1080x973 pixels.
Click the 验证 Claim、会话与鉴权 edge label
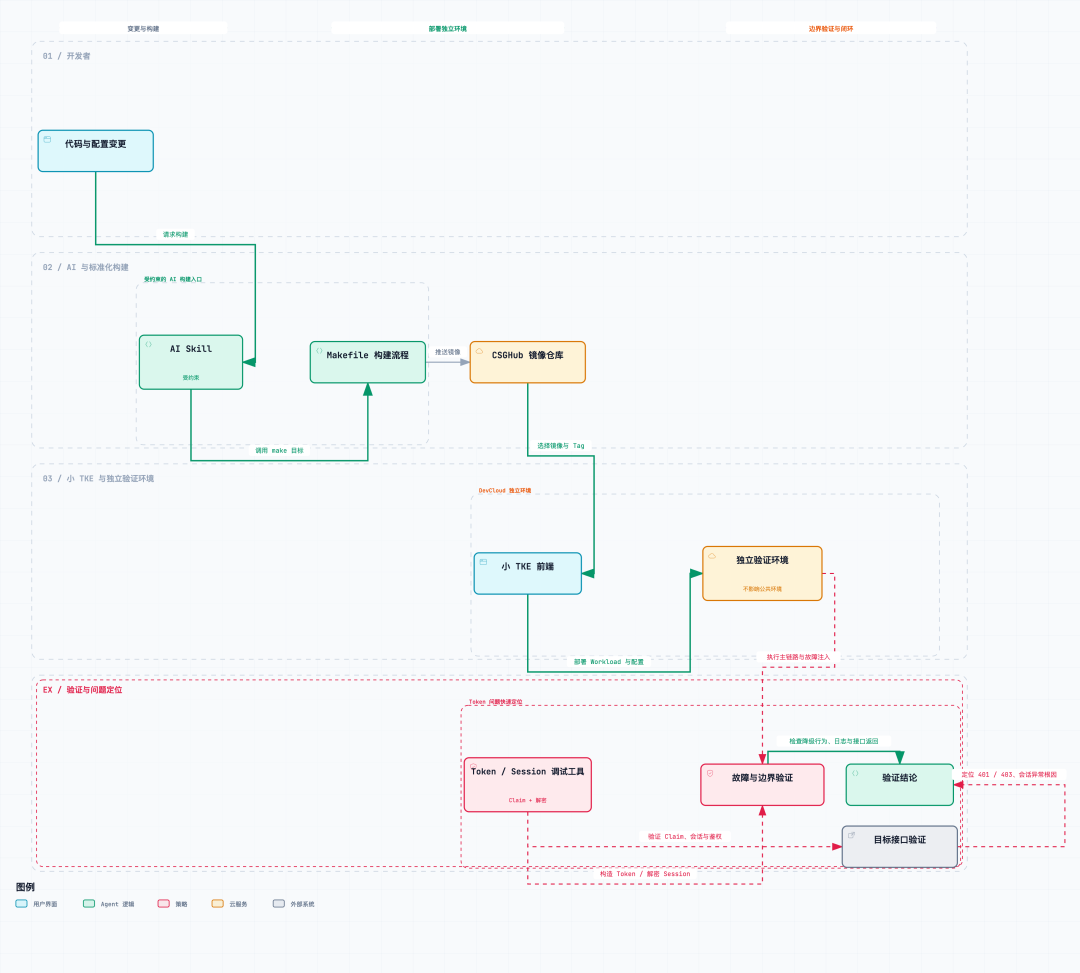tap(685, 837)
